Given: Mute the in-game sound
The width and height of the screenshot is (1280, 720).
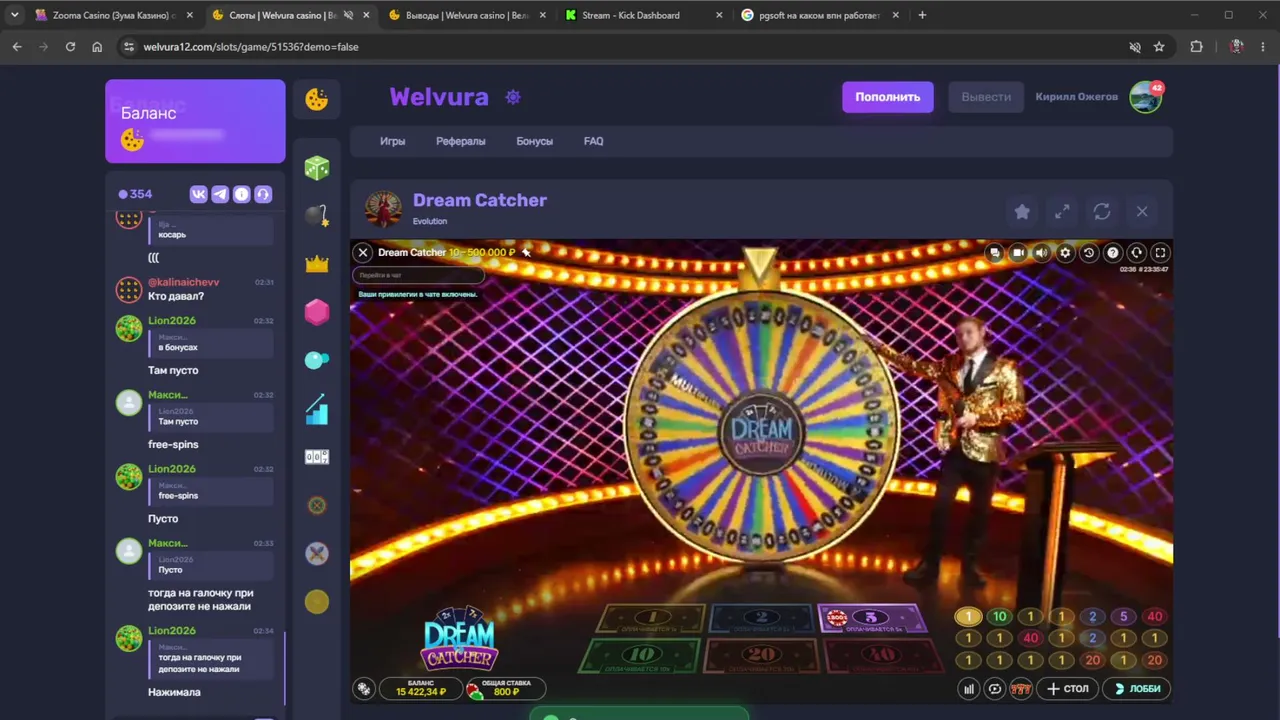Looking at the screenshot, I should pyautogui.click(x=1041, y=253).
